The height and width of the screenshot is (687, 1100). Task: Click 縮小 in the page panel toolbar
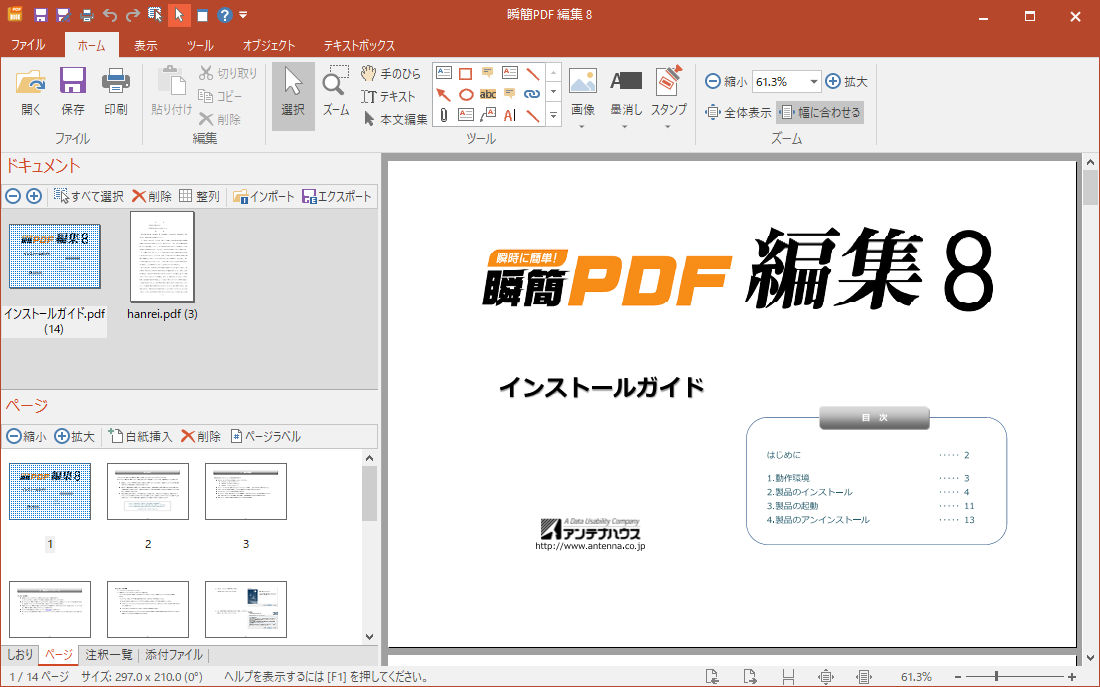coord(26,436)
